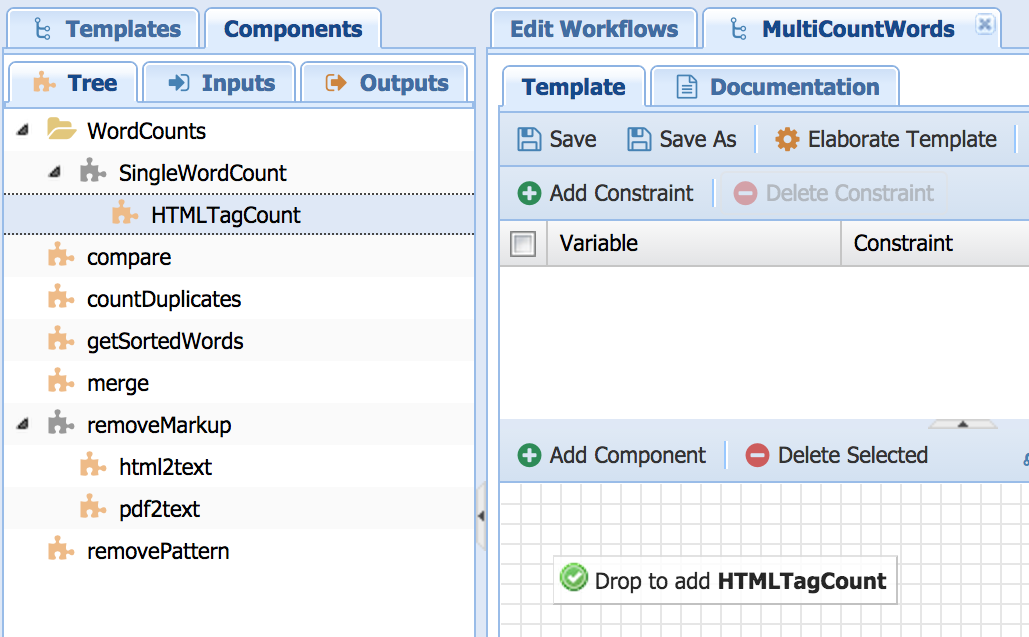Collapse the WordCounts folder tree node

pos(23,131)
